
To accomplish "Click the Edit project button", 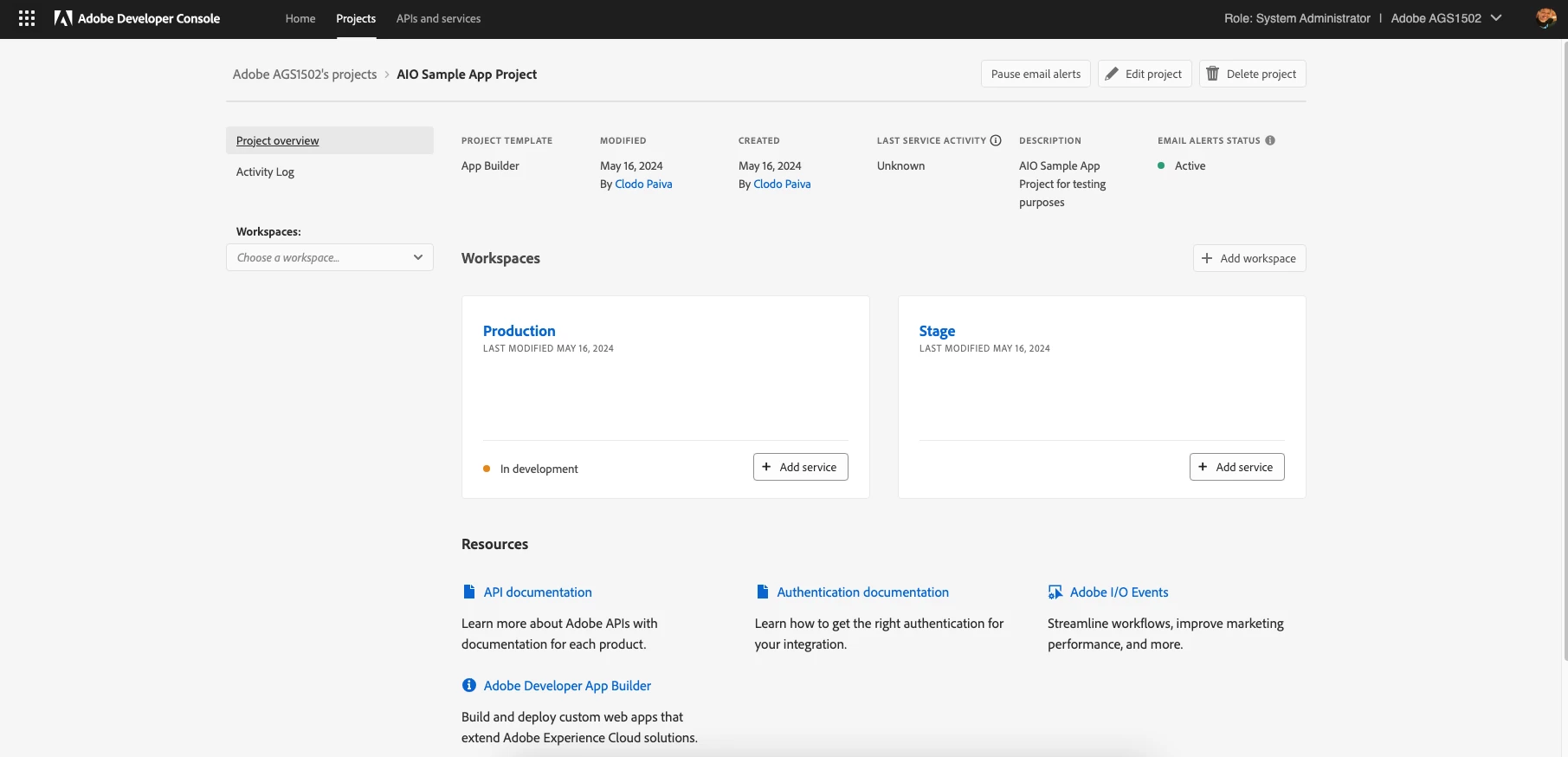I will click(x=1145, y=74).
